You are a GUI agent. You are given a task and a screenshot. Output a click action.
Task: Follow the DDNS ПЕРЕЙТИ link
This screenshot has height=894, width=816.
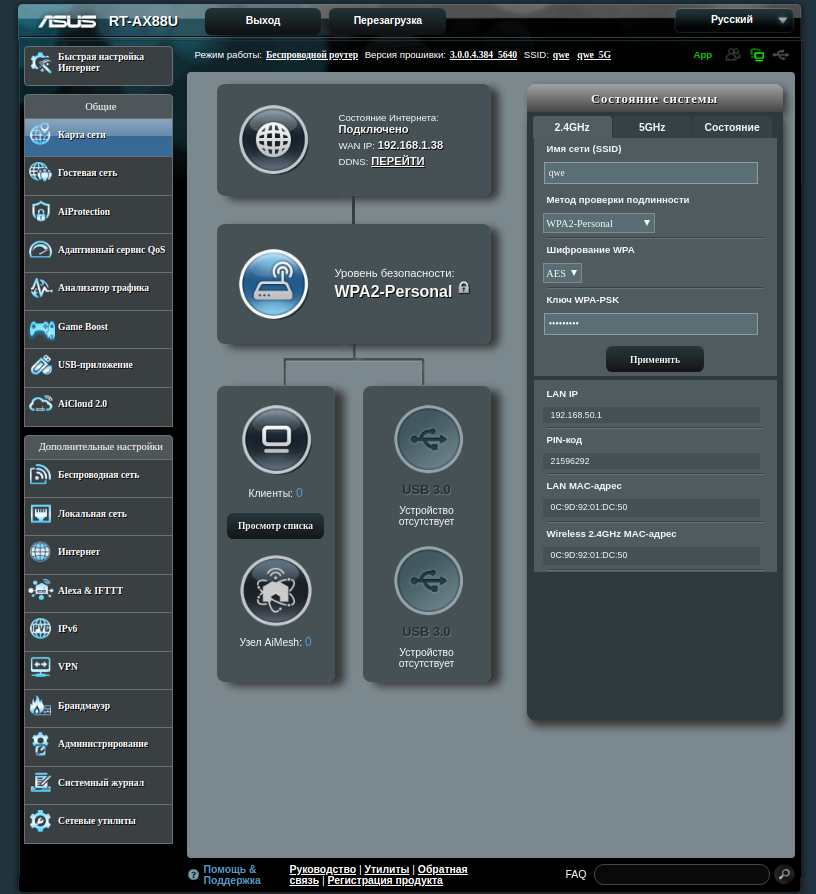pyautogui.click(x=397, y=161)
